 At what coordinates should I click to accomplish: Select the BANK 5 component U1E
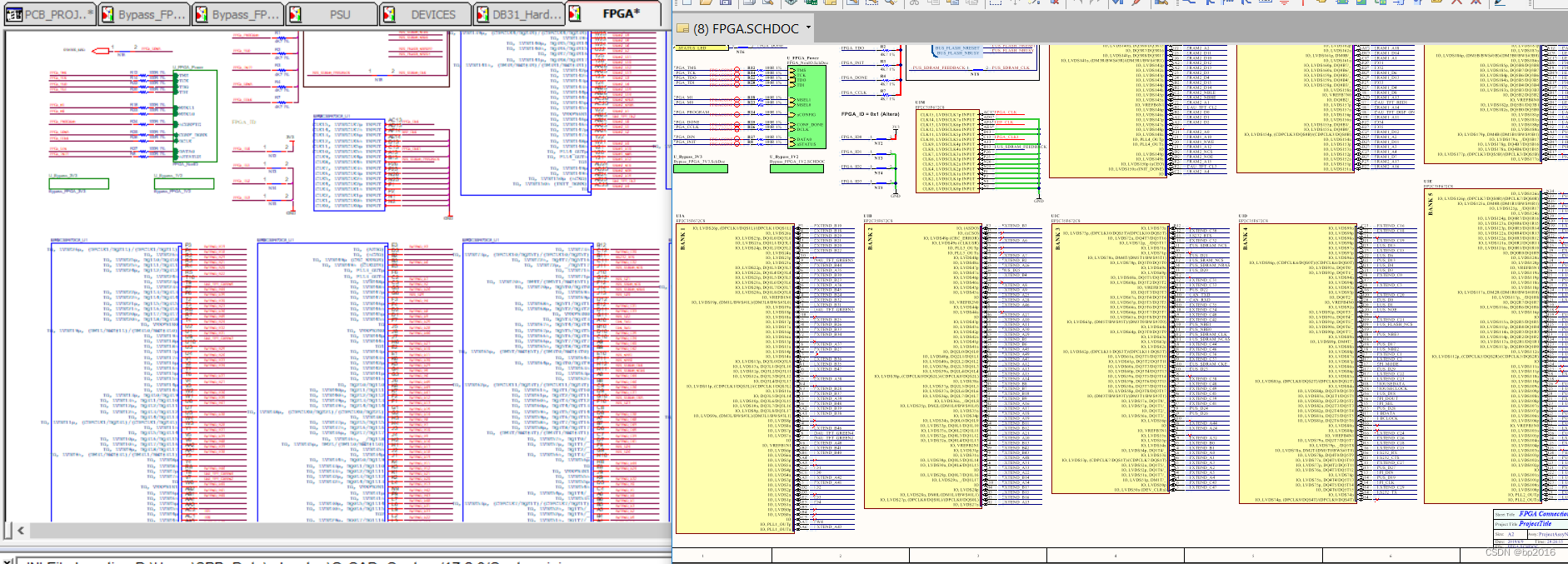1483,347
